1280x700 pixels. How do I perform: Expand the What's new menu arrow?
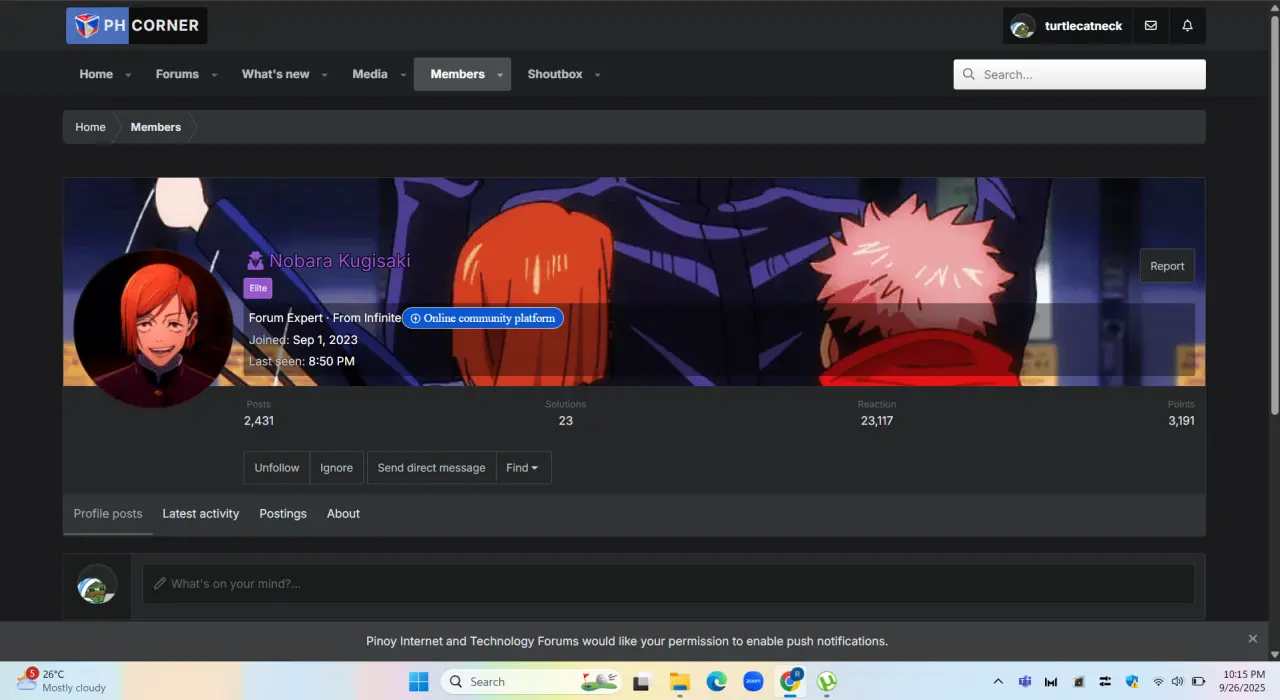[x=324, y=75]
